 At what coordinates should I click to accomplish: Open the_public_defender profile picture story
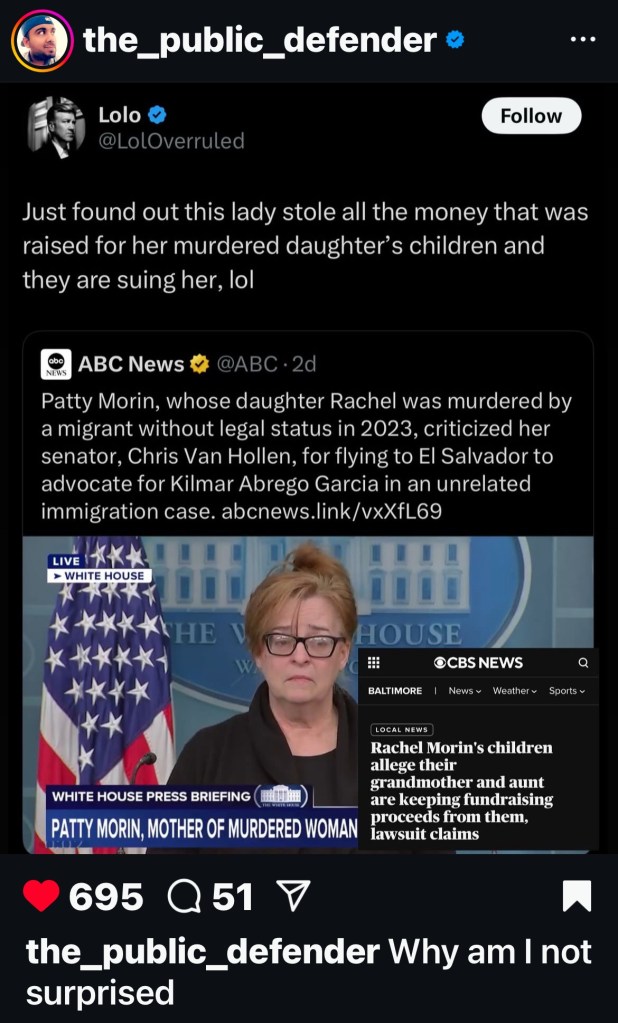point(42,41)
